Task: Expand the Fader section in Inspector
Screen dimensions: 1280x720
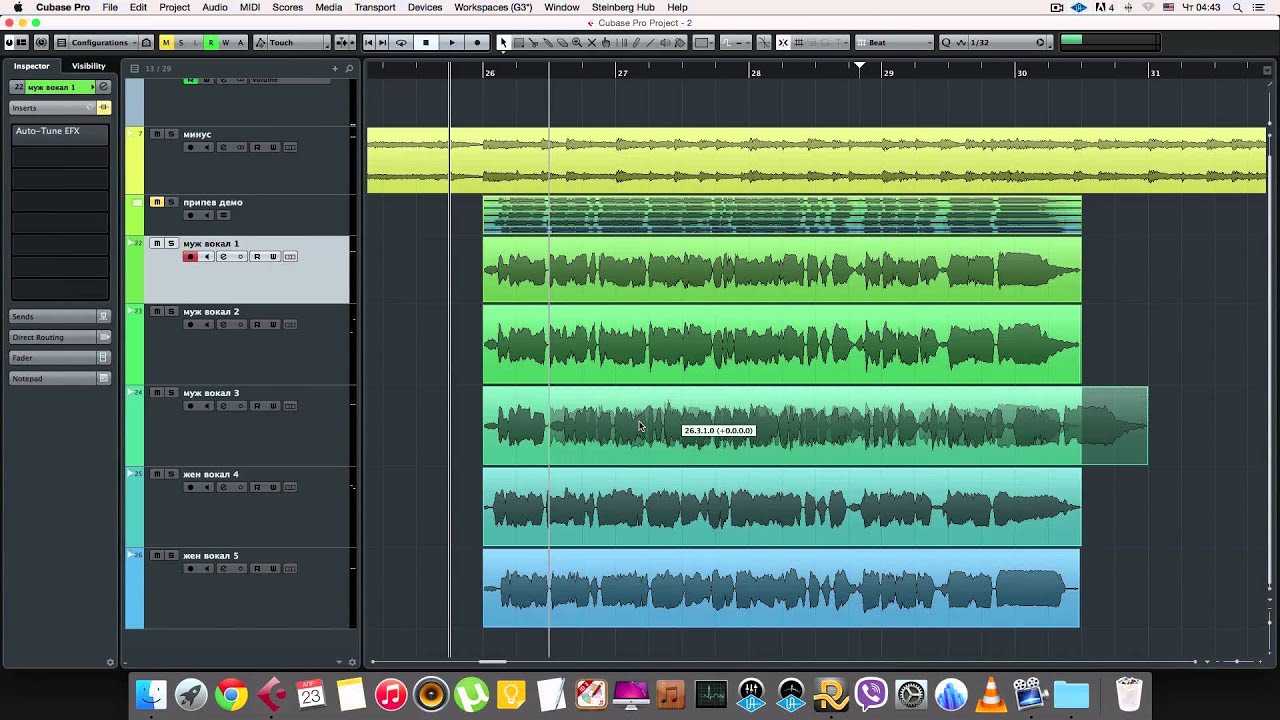Action: pyautogui.click(x=53, y=357)
